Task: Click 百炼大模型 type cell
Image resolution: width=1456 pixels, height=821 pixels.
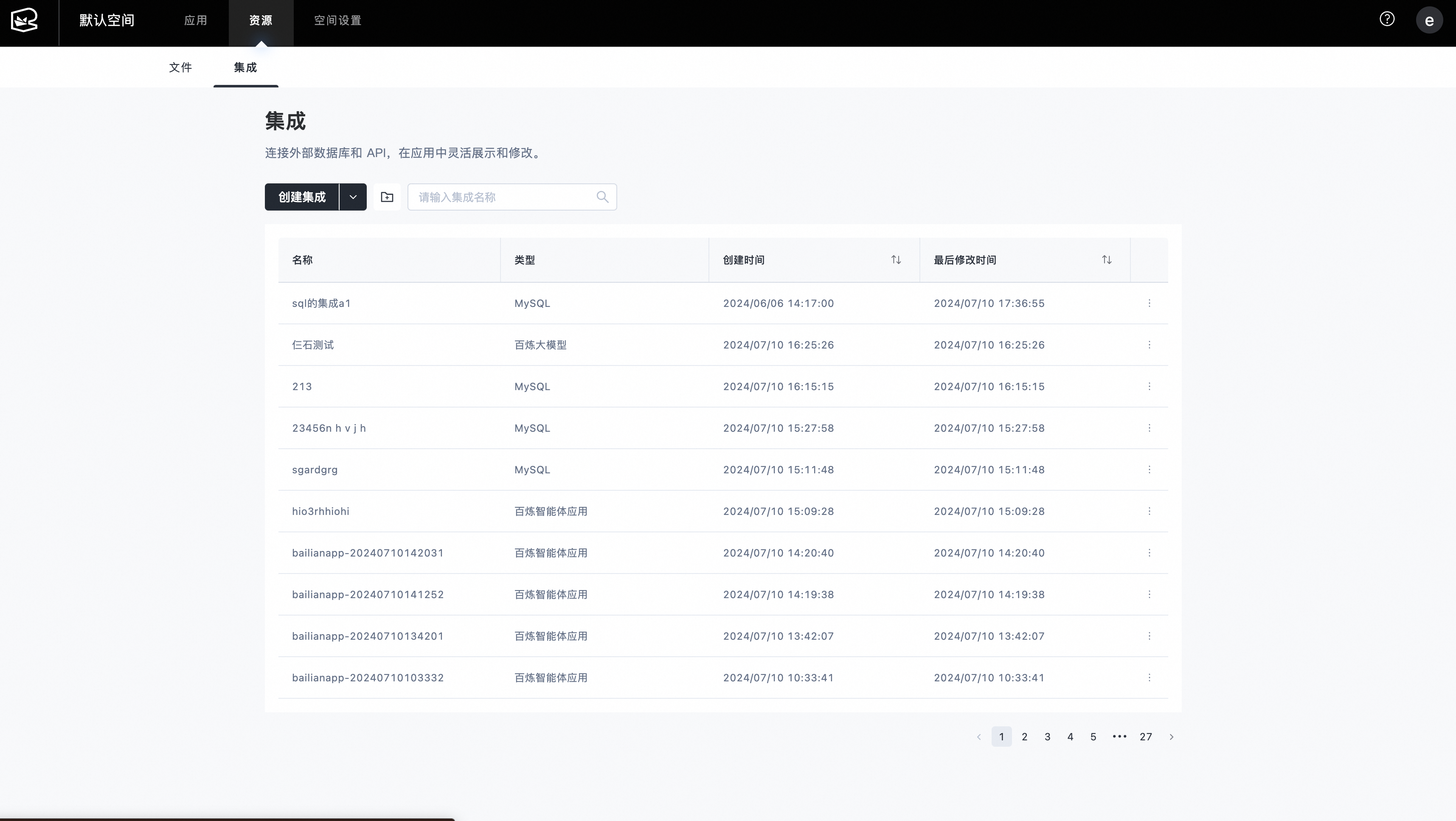Action: click(x=540, y=345)
